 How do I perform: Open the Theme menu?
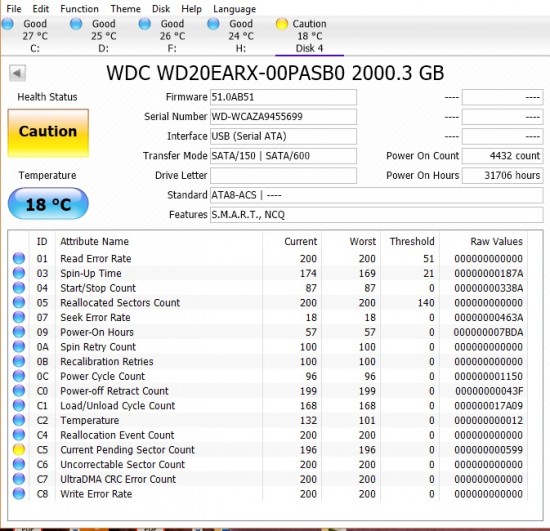pos(126,9)
